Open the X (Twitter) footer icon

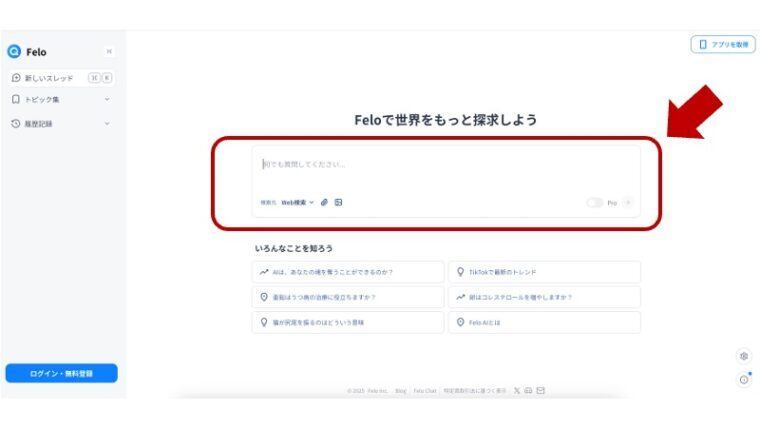(517, 391)
